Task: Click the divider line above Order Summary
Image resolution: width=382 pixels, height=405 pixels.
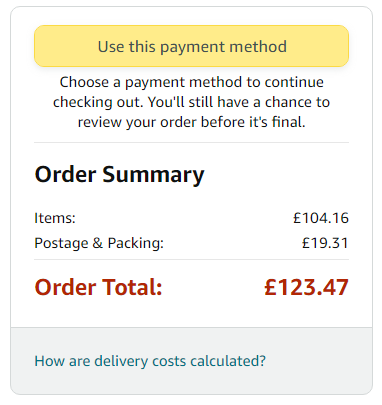Action: pyautogui.click(x=191, y=142)
